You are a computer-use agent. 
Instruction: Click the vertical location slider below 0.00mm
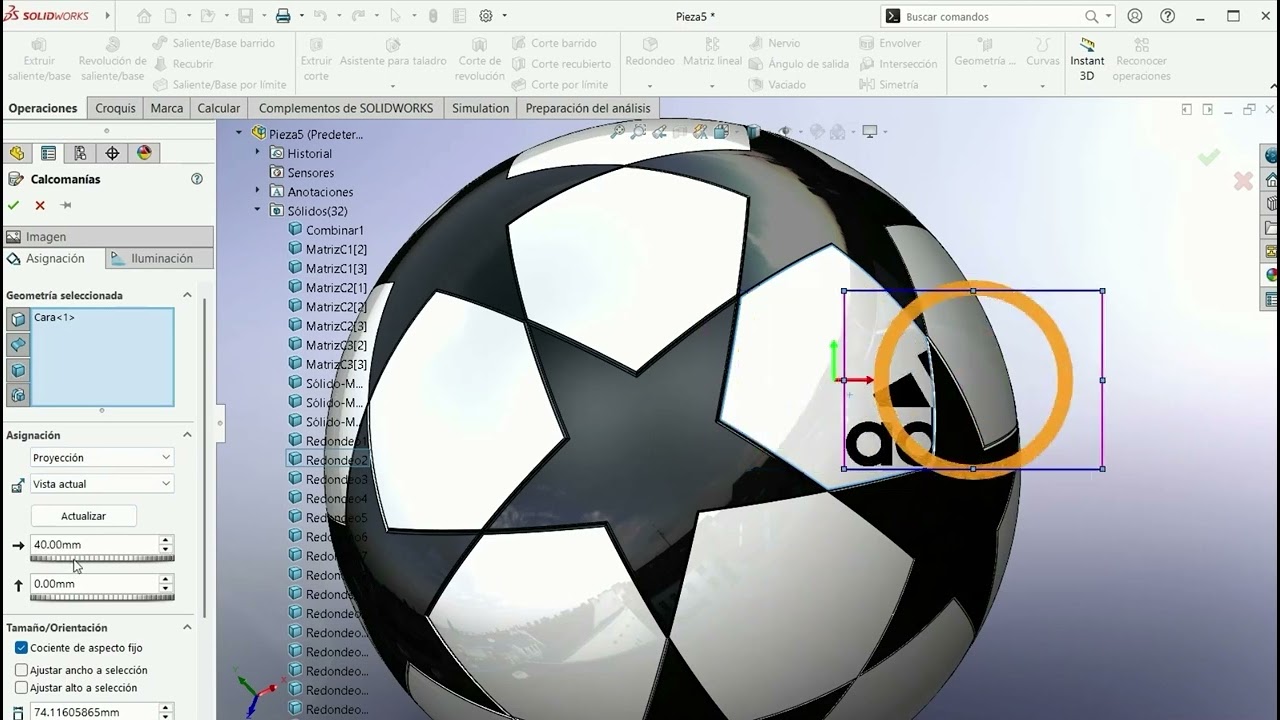tap(102, 598)
